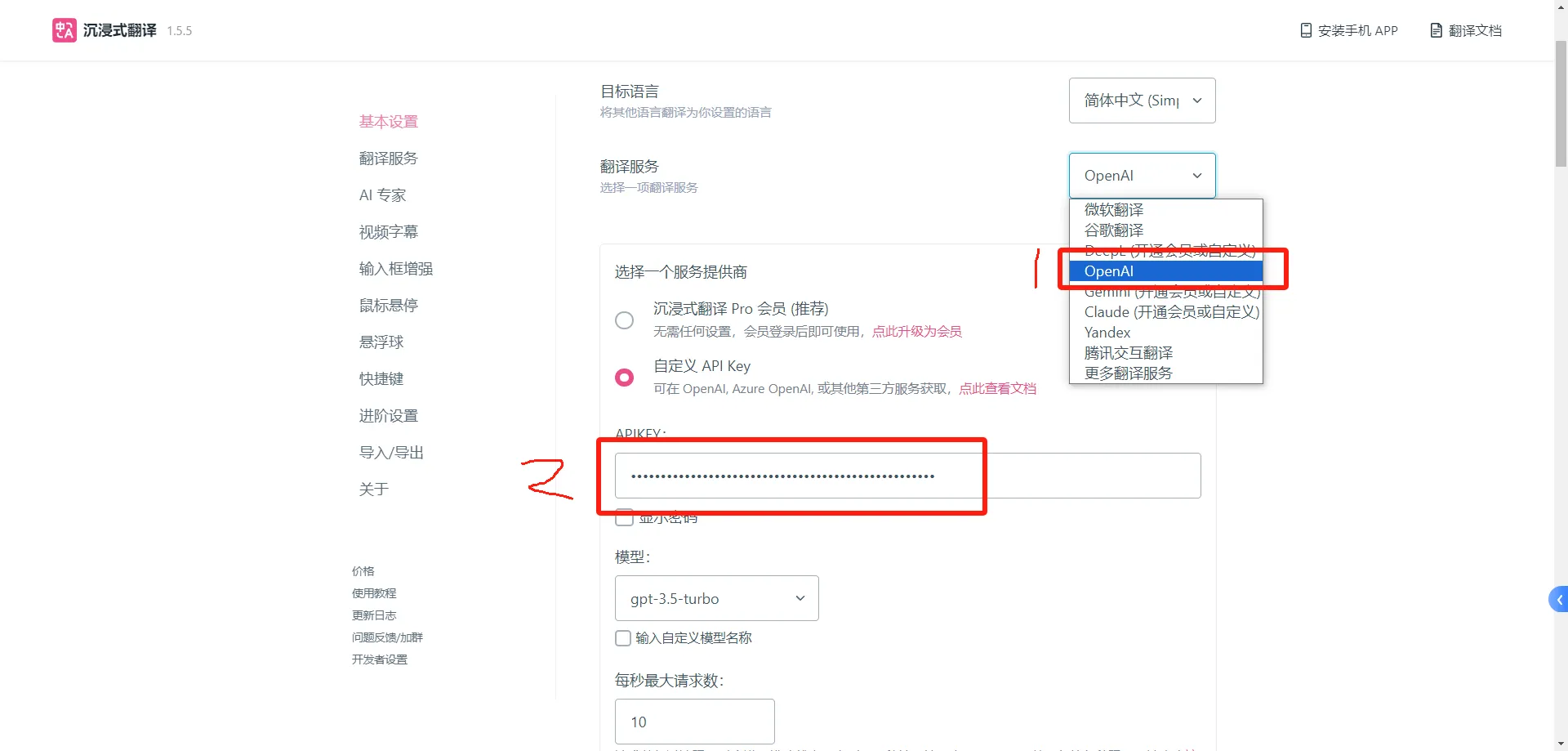Check the 输入自定义模型名称 option
The image size is (1568, 751).
pyautogui.click(x=622, y=638)
